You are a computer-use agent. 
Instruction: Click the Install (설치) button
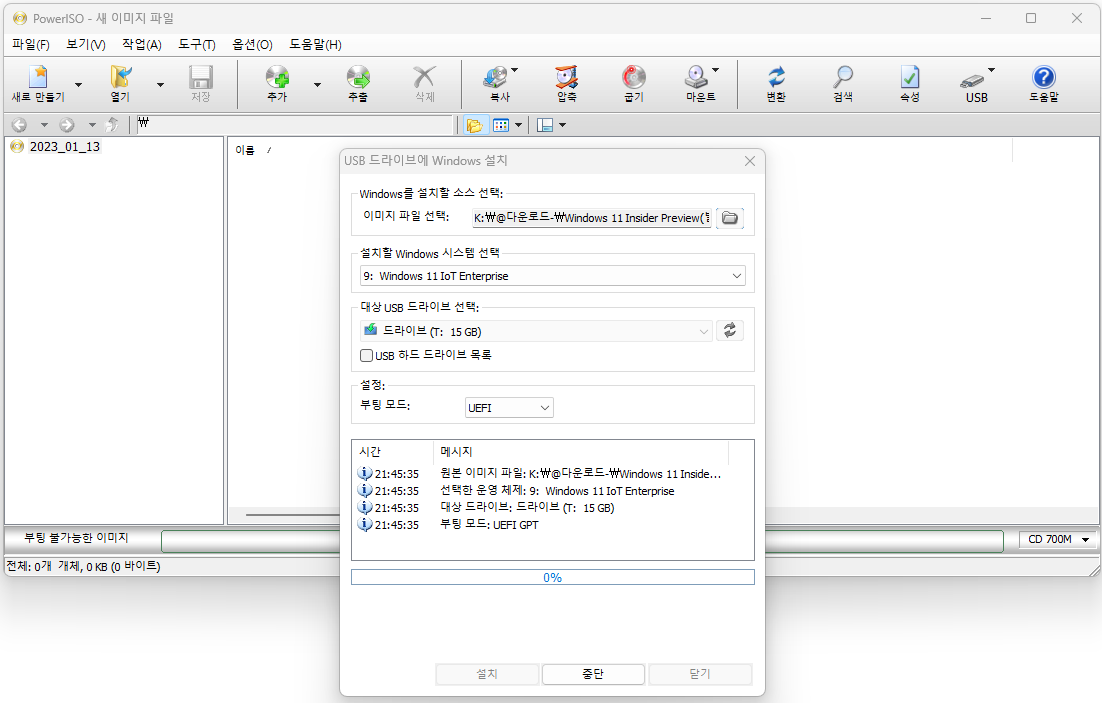487,673
